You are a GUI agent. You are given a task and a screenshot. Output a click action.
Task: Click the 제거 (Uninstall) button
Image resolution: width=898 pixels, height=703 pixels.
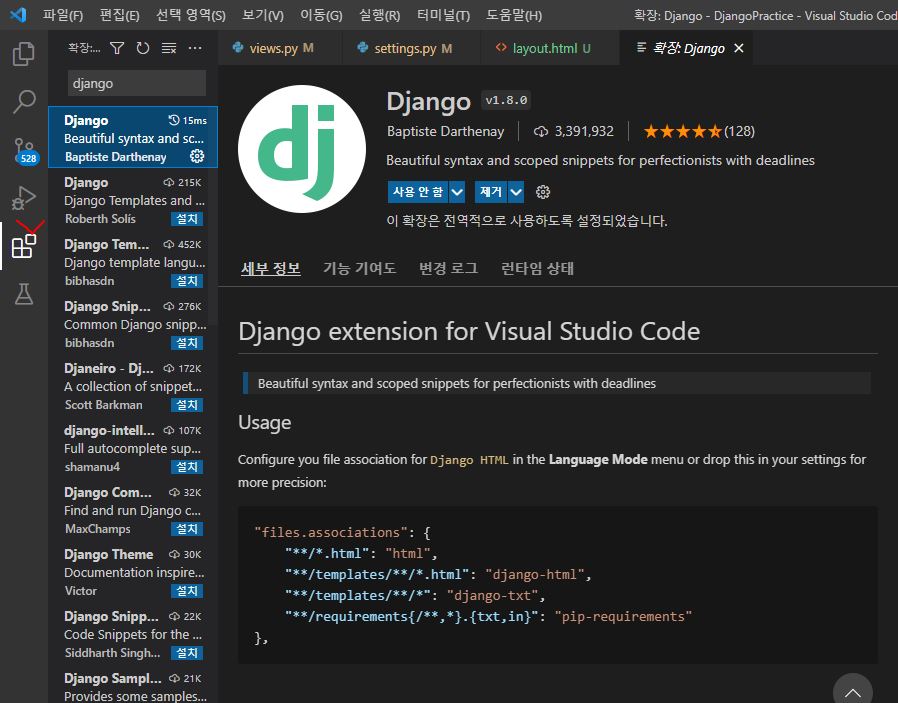pyautogui.click(x=491, y=192)
